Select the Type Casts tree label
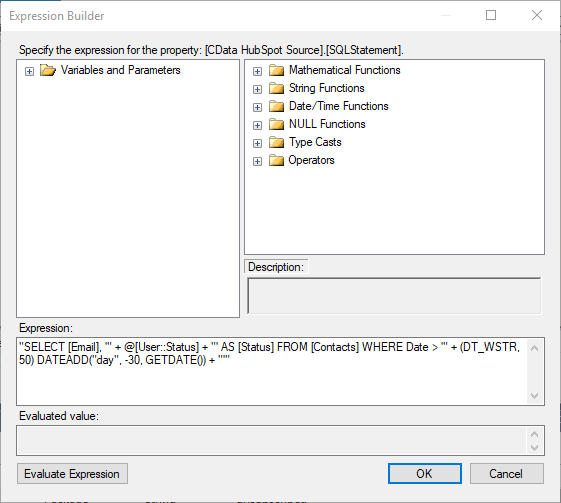 click(x=315, y=142)
